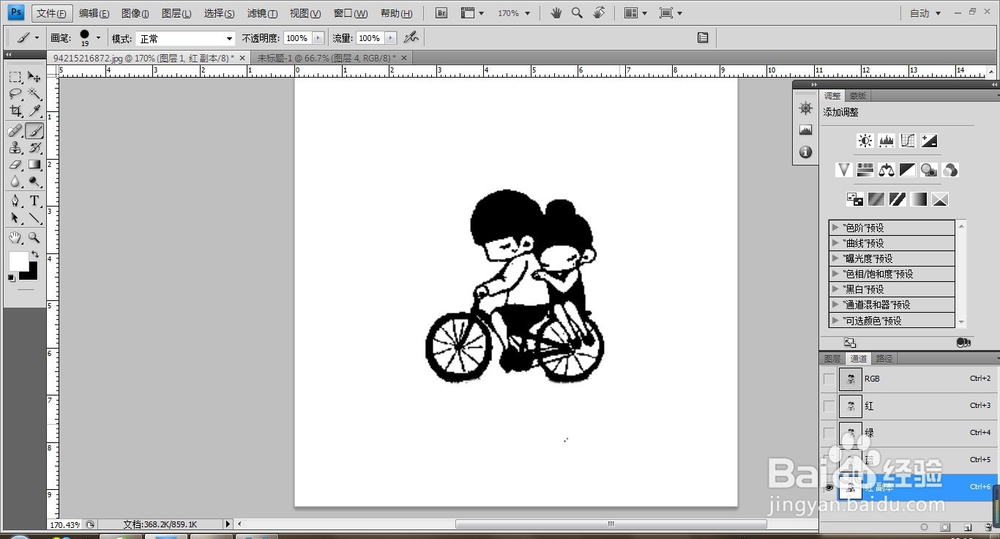This screenshot has height=539, width=1000.
Task: Select the Brush tool in the toolbox
Action: tap(34, 131)
